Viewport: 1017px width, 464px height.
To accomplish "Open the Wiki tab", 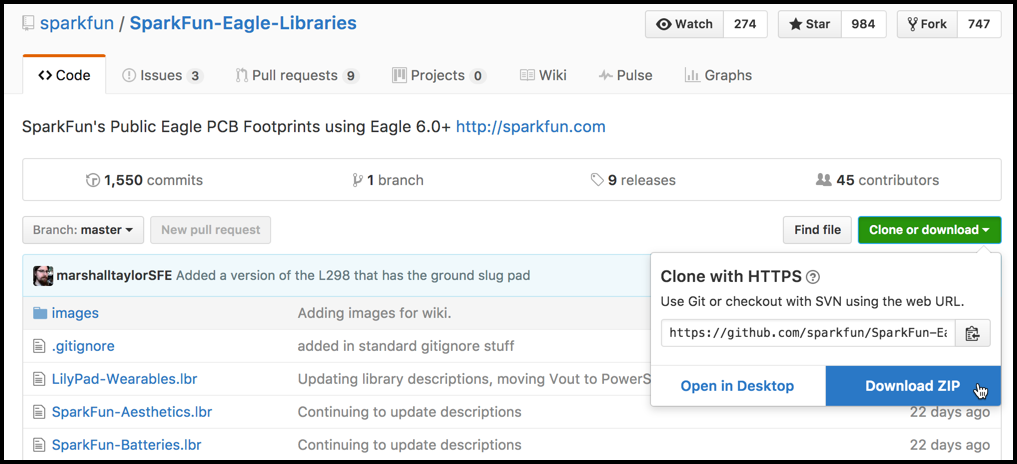I will [x=543, y=75].
